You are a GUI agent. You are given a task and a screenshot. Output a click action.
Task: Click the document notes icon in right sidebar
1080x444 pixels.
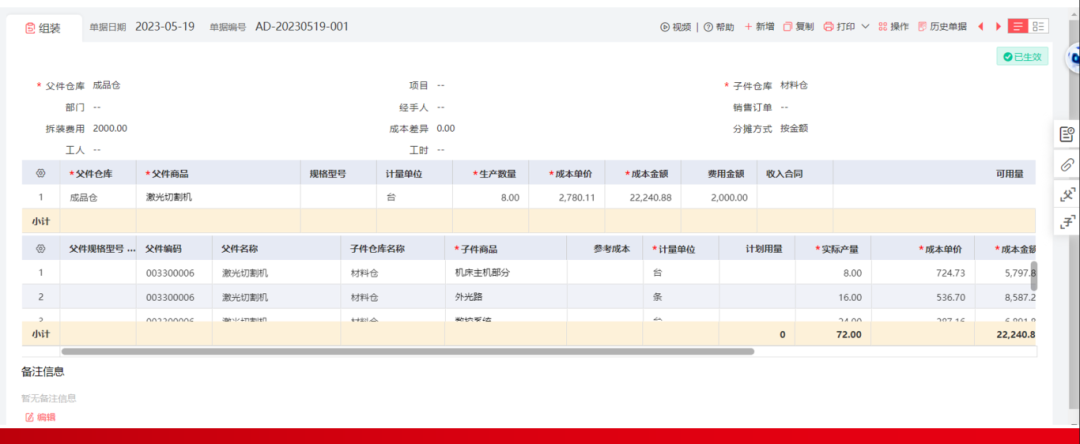pos(1067,134)
